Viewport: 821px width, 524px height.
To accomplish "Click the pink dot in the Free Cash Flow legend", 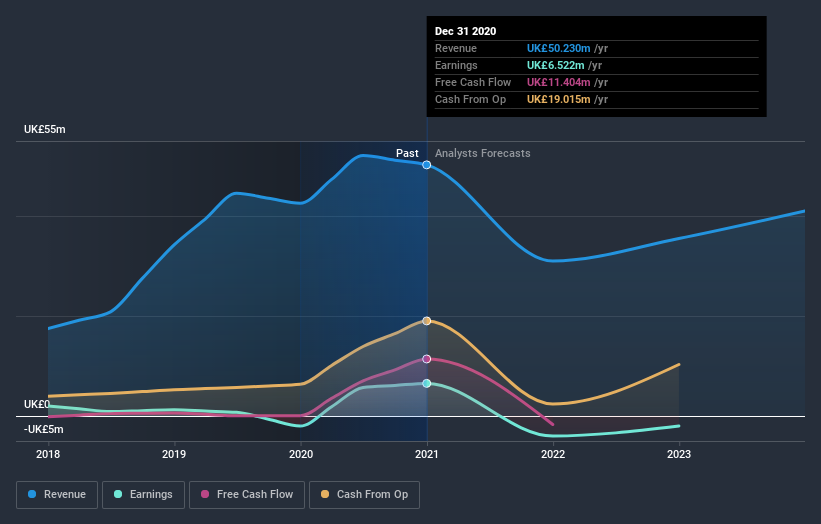I will 205,494.
